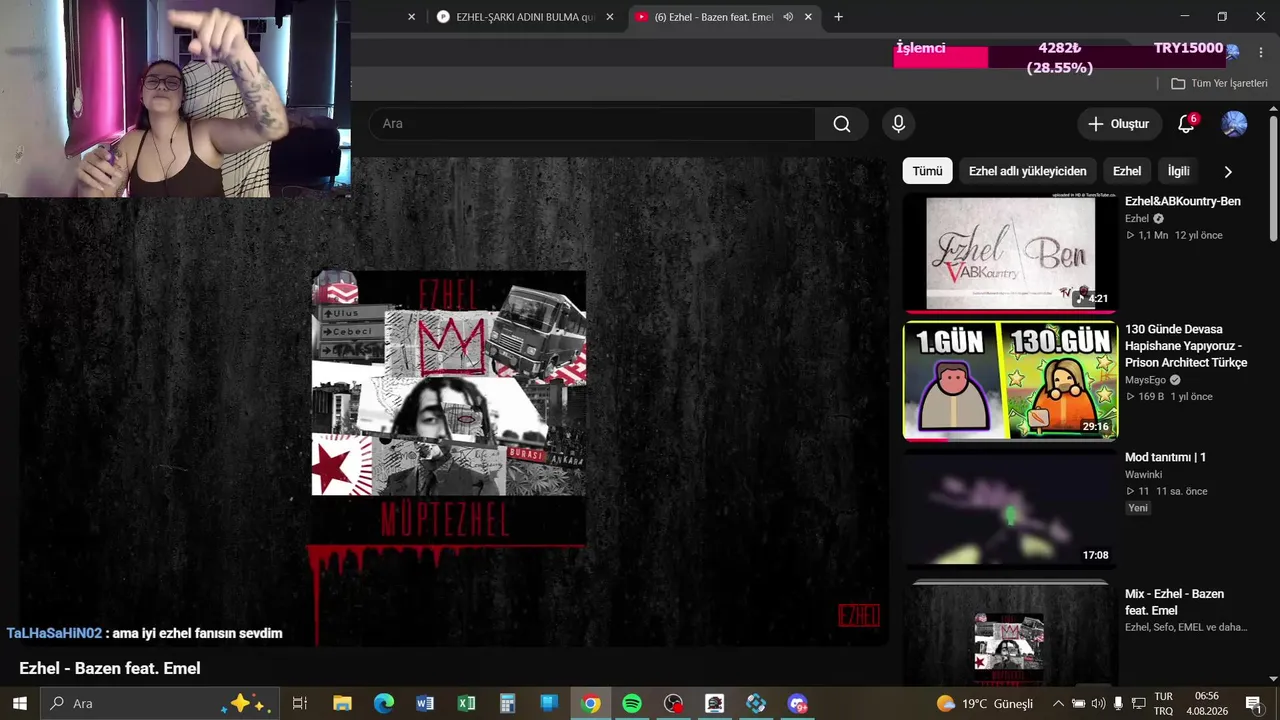Open the MaysEgo channel name
The width and height of the screenshot is (1280, 720).
(x=1145, y=380)
